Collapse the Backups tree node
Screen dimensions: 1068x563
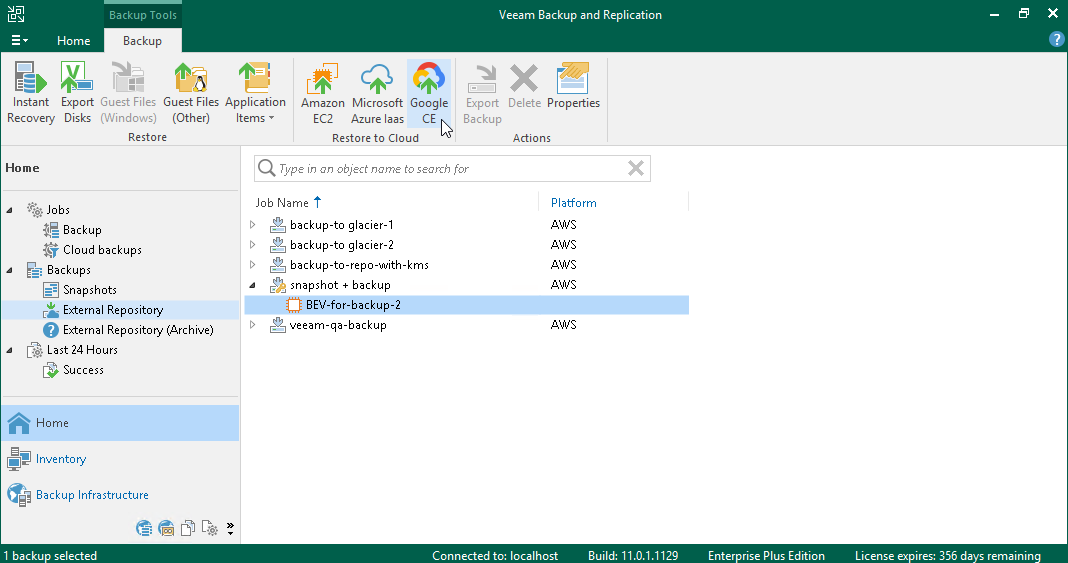tap(10, 270)
